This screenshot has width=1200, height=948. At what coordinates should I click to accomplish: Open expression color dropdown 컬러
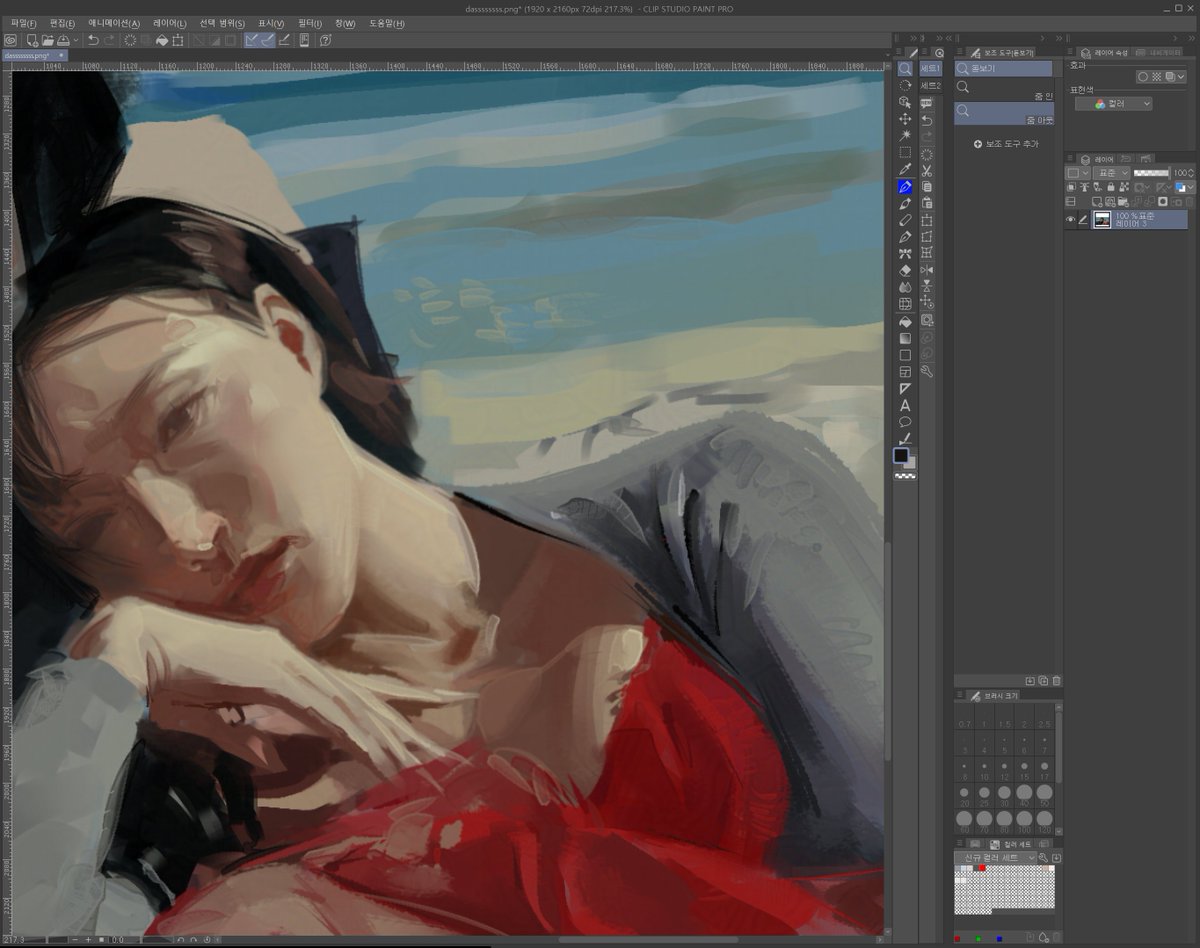pyautogui.click(x=1113, y=103)
